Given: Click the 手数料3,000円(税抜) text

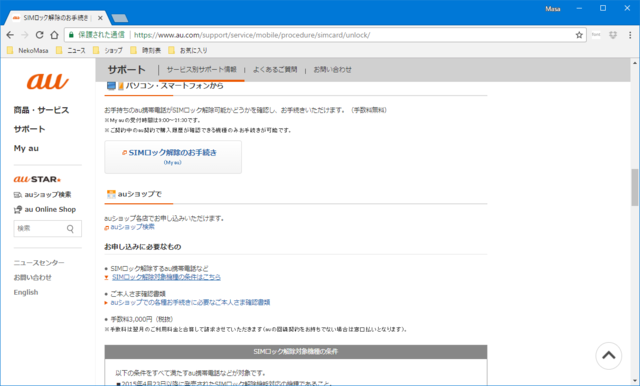Looking at the screenshot, I should [x=142, y=319].
